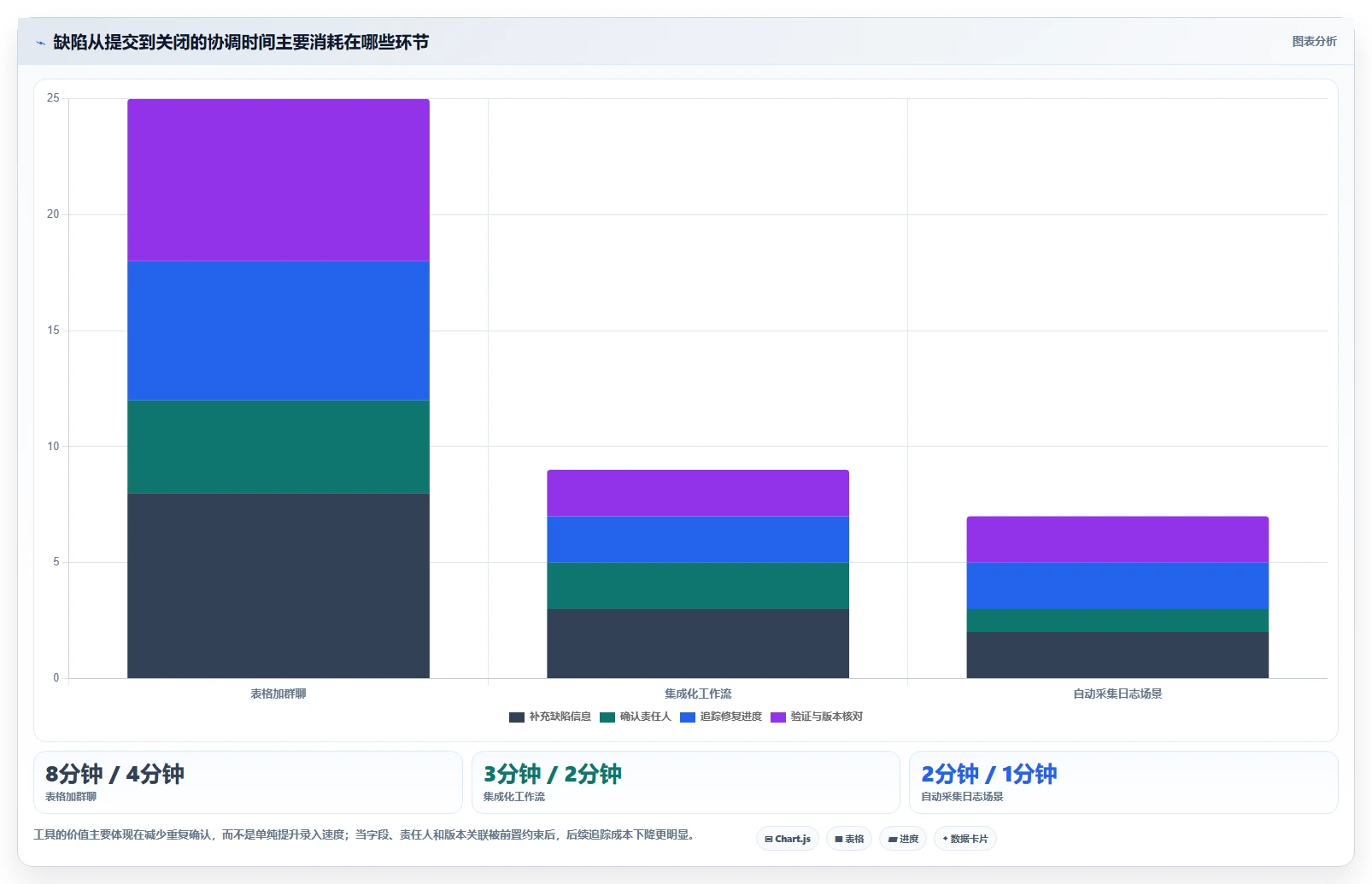Click the 图表分析 label in the header
Screen dimensions: 1372x884
(1314, 41)
